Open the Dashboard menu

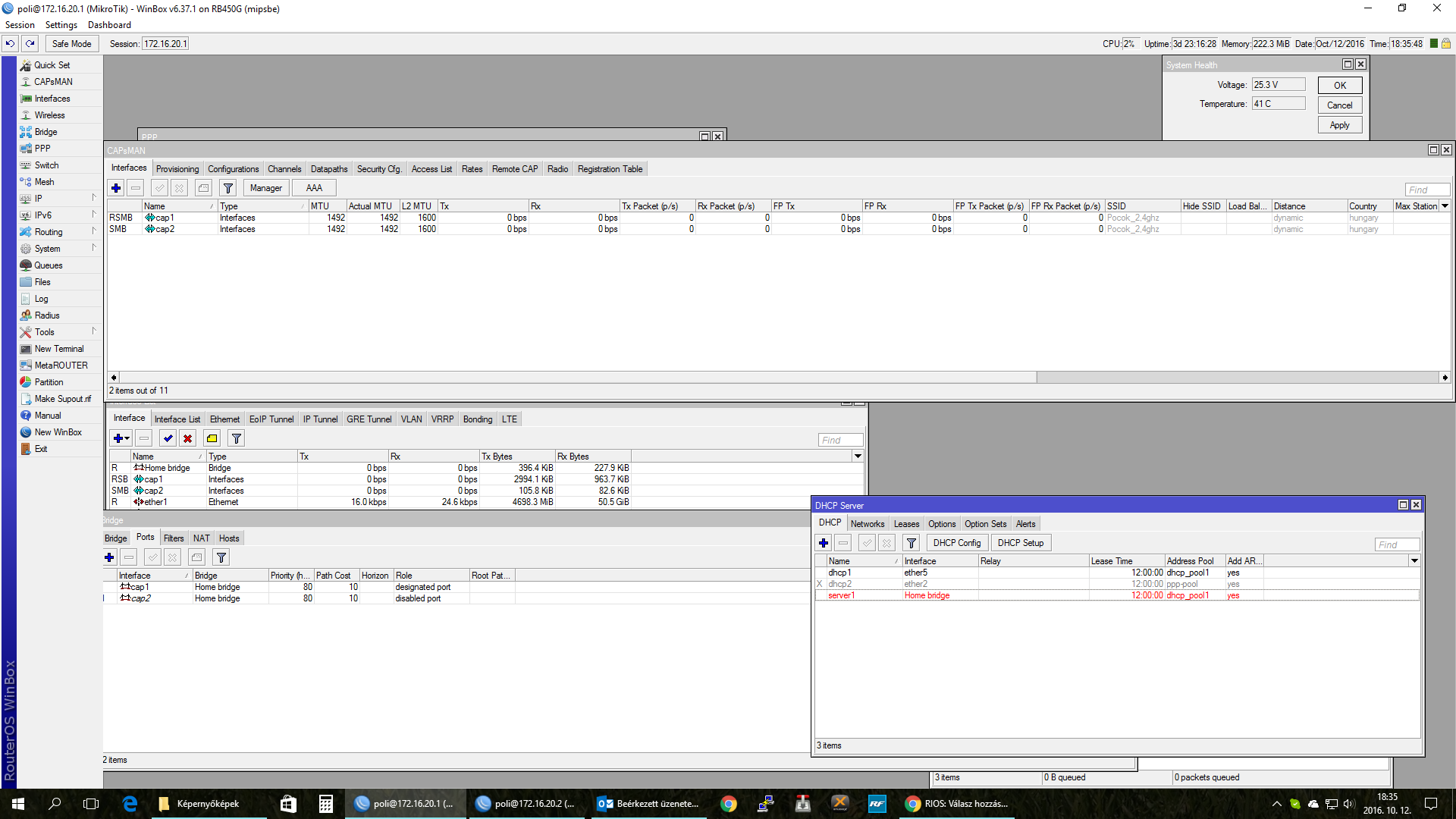(109, 25)
